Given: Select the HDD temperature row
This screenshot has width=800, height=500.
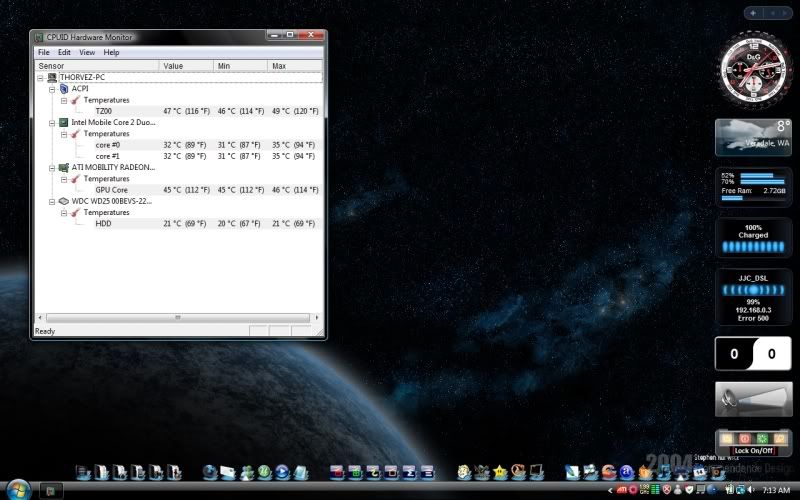Looking at the screenshot, I should coord(207,223).
